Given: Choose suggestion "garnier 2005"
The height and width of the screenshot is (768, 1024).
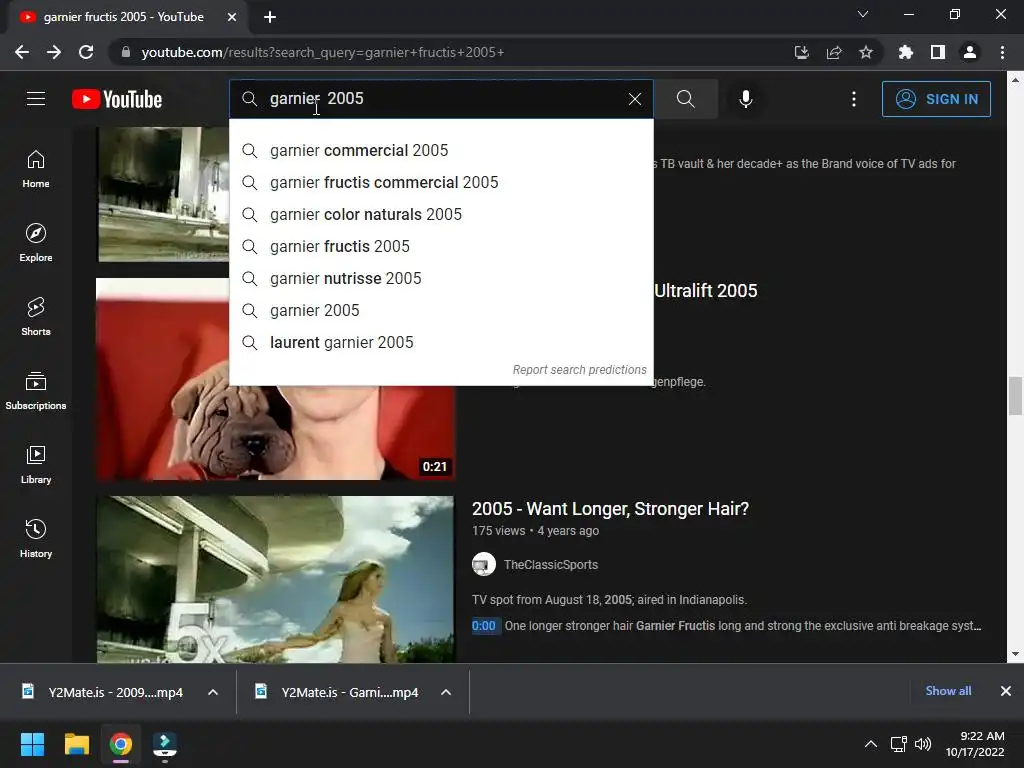Looking at the screenshot, I should point(441,310).
